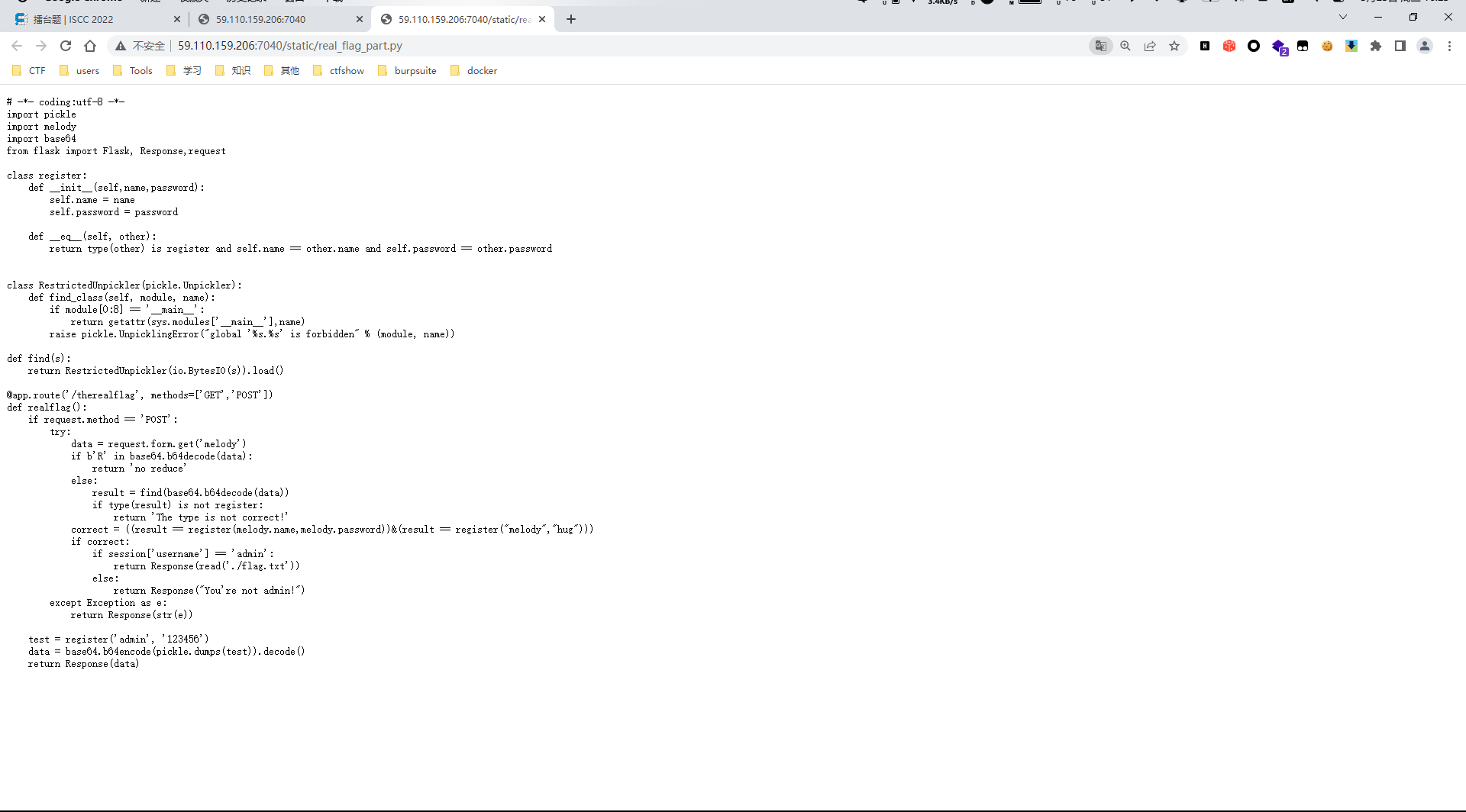
Task: Open the purple layered extension with badge 2
Action: pyautogui.click(x=1279, y=47)
